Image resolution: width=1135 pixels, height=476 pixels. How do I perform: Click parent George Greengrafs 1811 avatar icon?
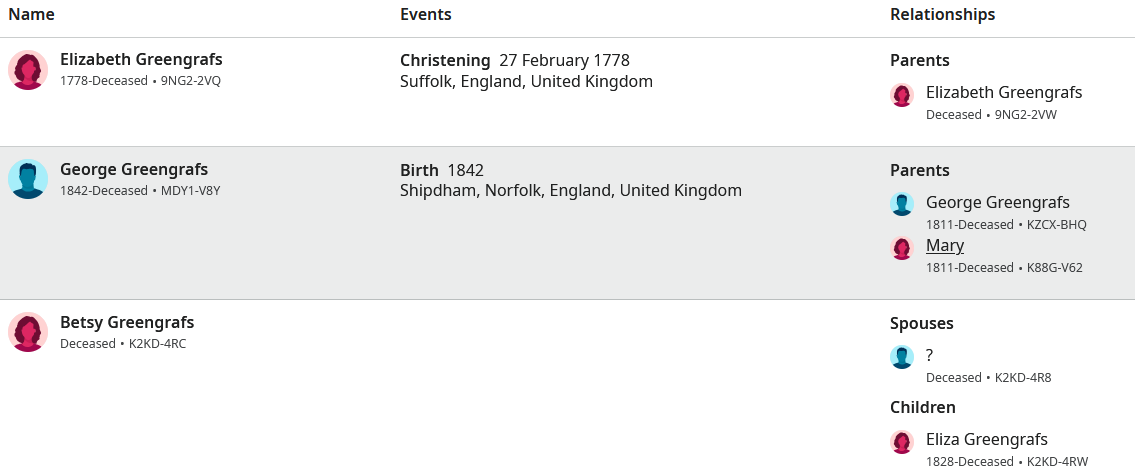[902, 205]
